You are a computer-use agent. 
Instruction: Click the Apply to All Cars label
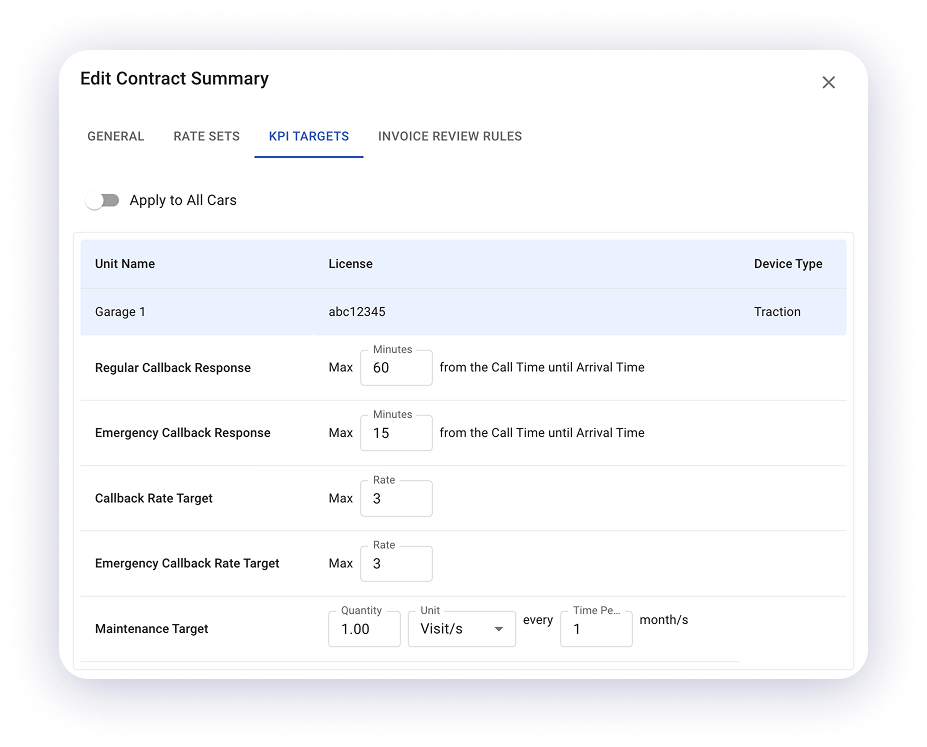tap(183, 200)
